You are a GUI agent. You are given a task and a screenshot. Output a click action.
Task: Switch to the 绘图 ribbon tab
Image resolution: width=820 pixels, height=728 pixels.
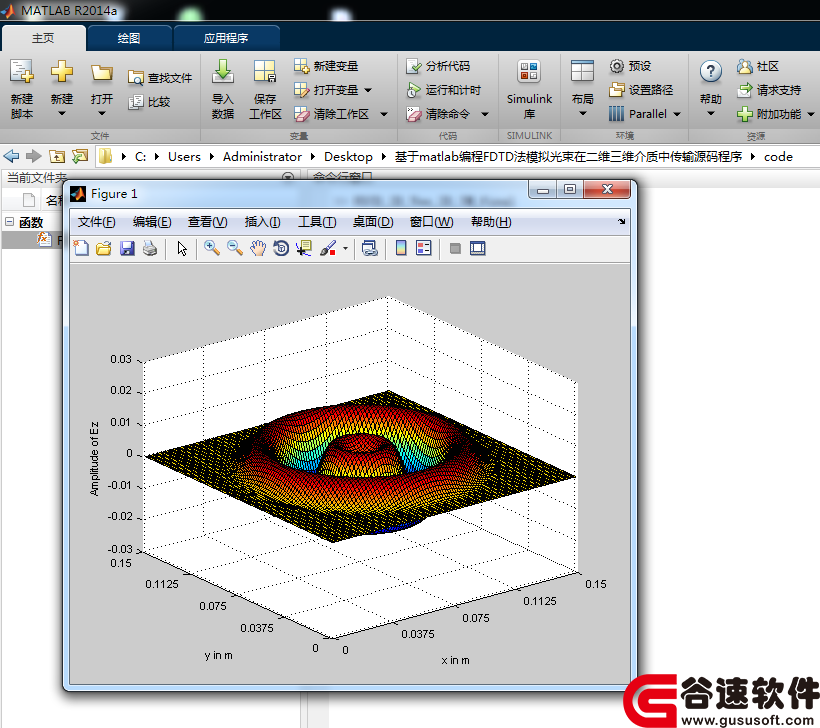[x=129, y=38]
